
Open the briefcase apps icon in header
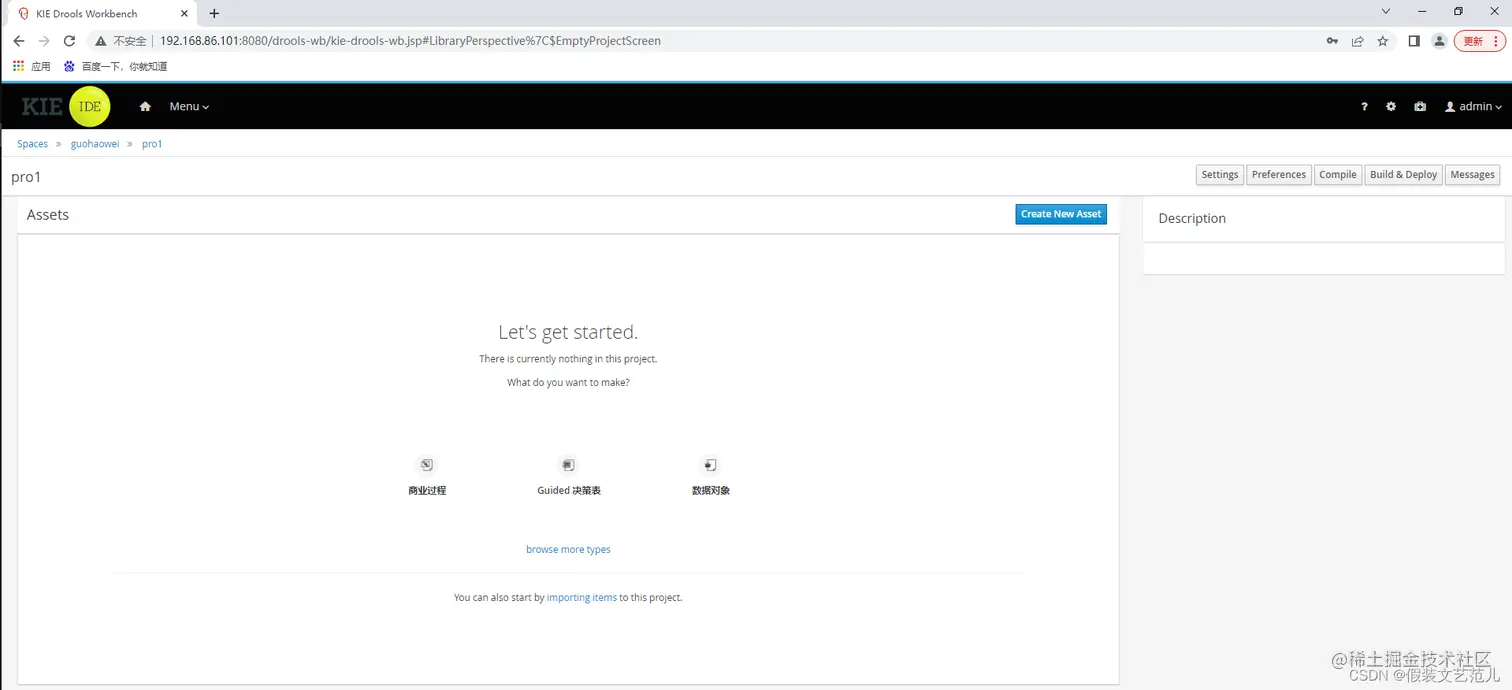pyautogui.click(x=1420, y=107)
